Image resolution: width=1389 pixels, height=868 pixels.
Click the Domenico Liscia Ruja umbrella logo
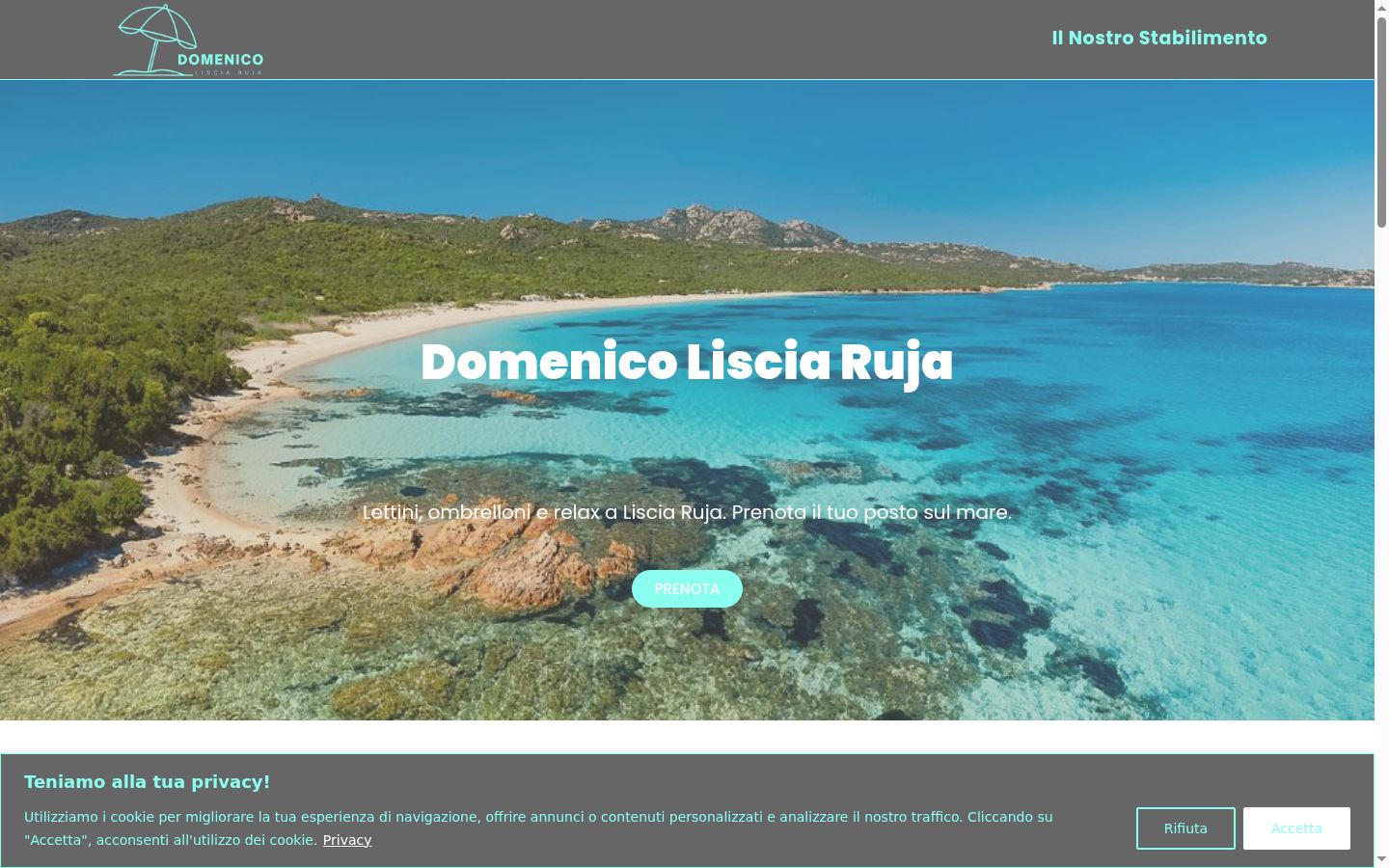pos(188,40)
